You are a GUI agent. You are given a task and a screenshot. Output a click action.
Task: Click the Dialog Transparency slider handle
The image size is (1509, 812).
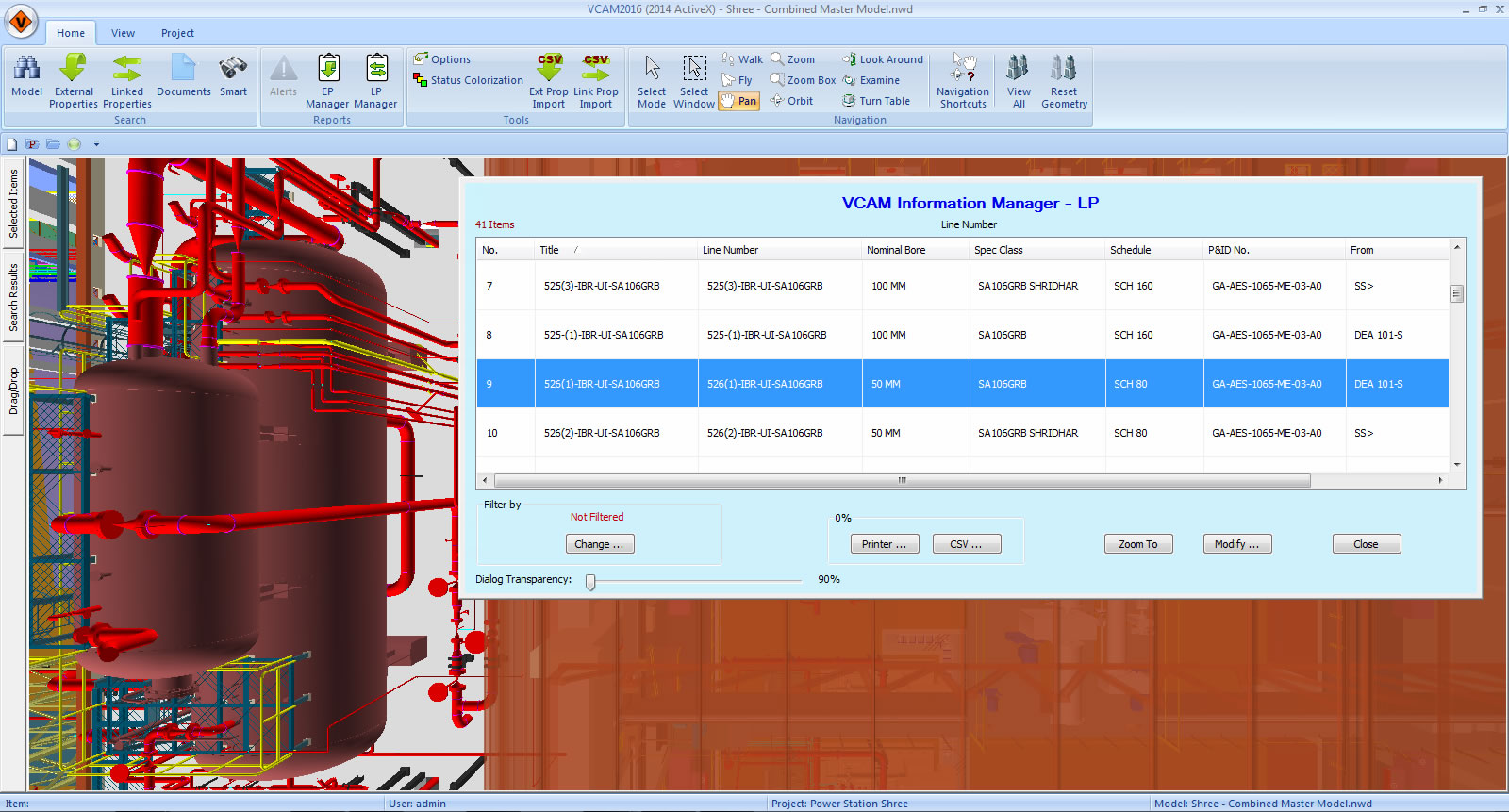coord(590,582)
